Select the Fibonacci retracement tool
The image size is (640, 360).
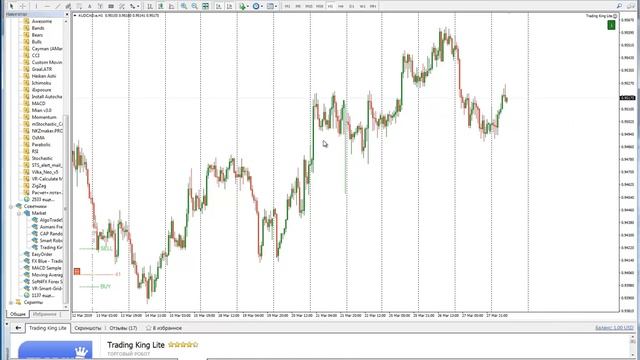pyautogui.click(x=79, y=6)
